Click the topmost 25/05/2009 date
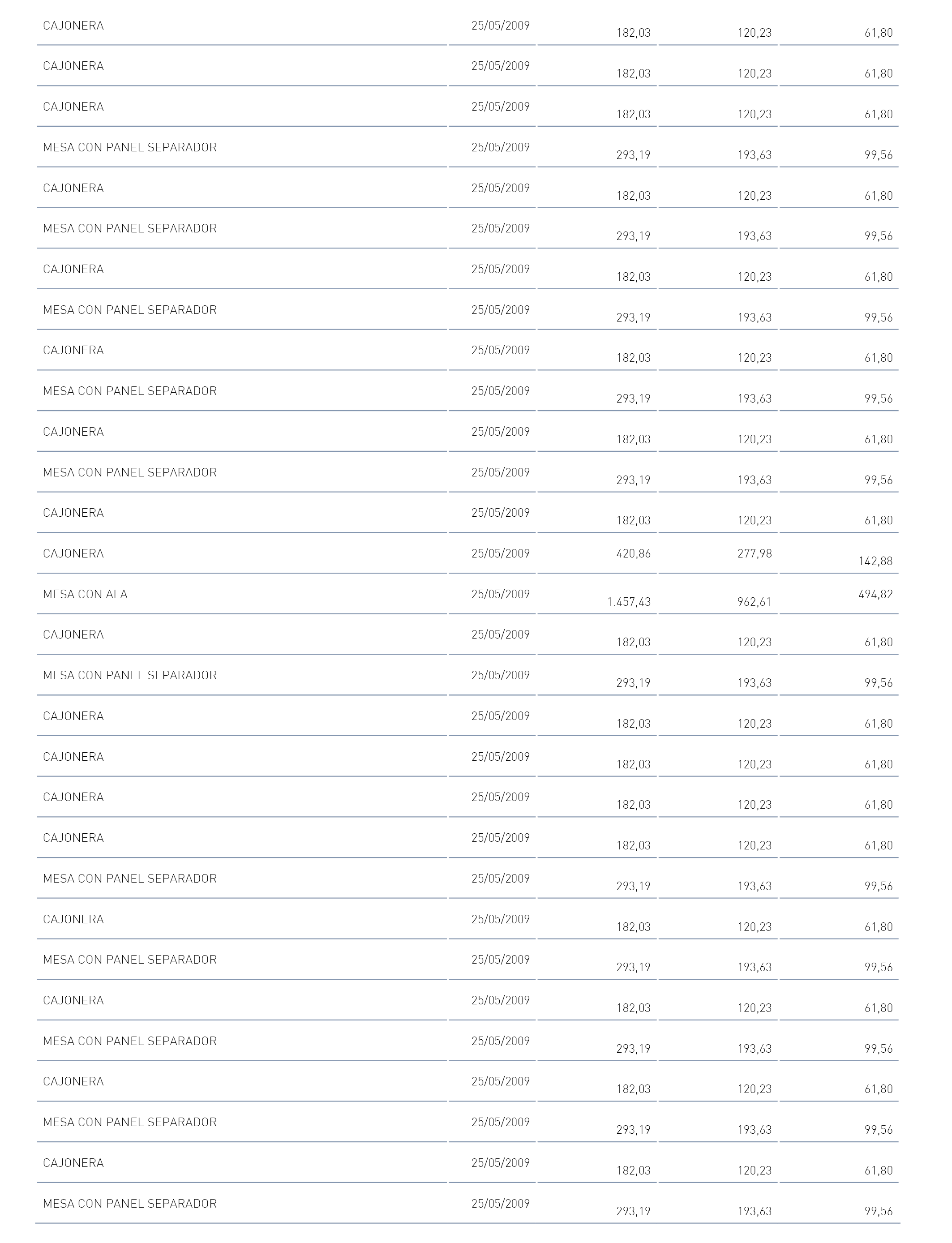The height and width of the screenshot is (1243, 952). [500, 26]
